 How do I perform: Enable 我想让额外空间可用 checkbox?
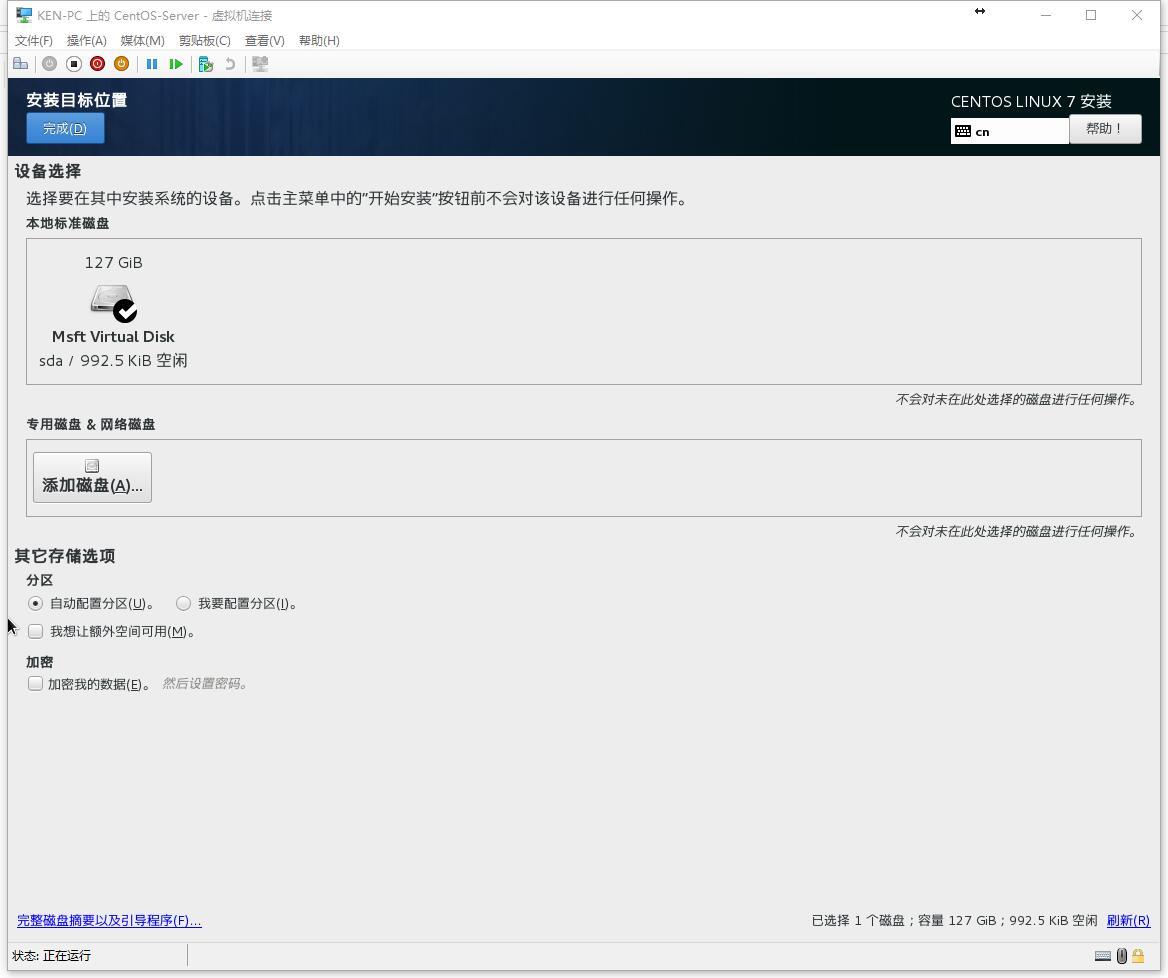(35, 632)
